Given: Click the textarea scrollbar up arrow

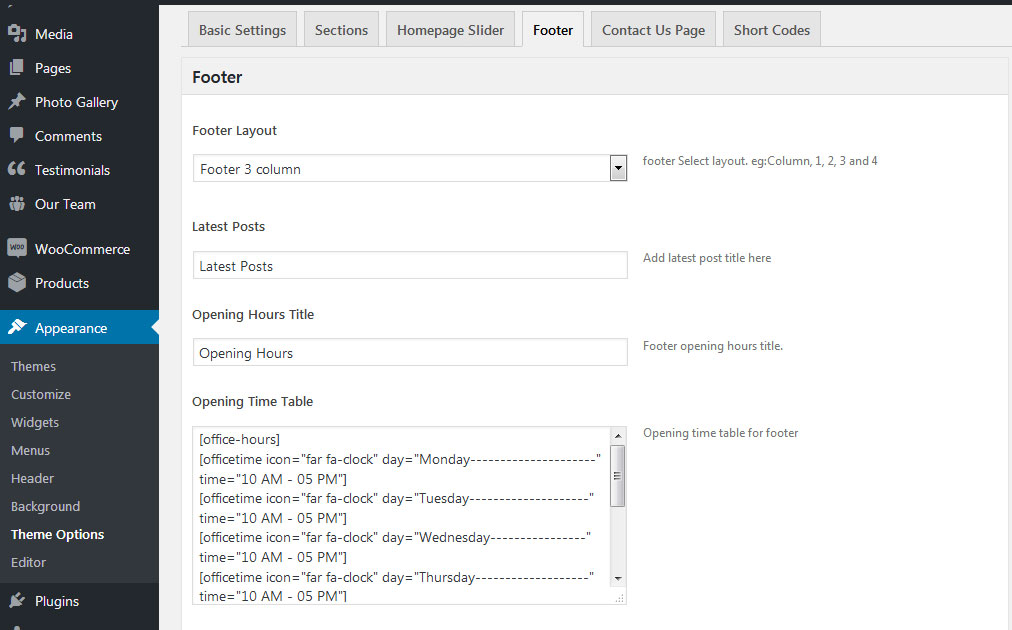Looking at the screenshot, I should (618, 436).
